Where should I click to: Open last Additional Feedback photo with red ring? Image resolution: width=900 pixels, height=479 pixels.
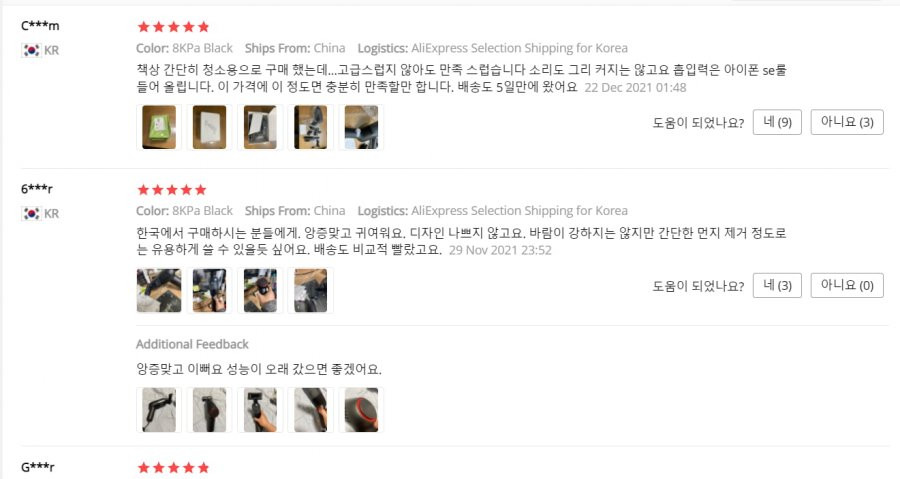coord(361,410)
